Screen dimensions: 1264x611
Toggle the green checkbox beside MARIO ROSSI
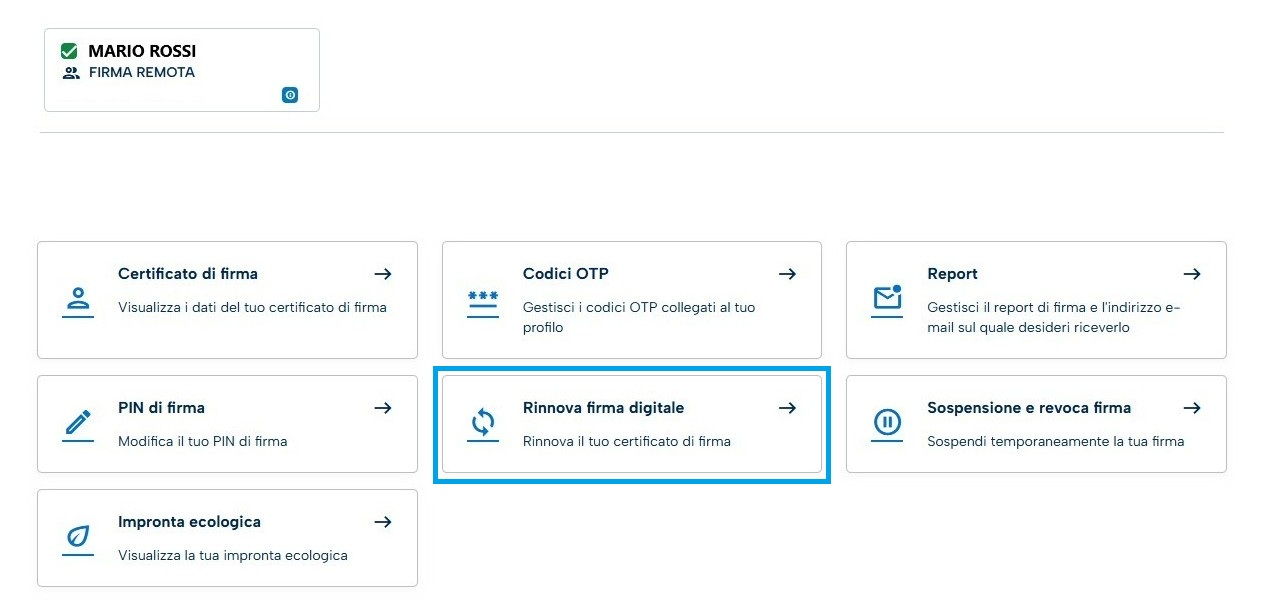pos(70,51)
